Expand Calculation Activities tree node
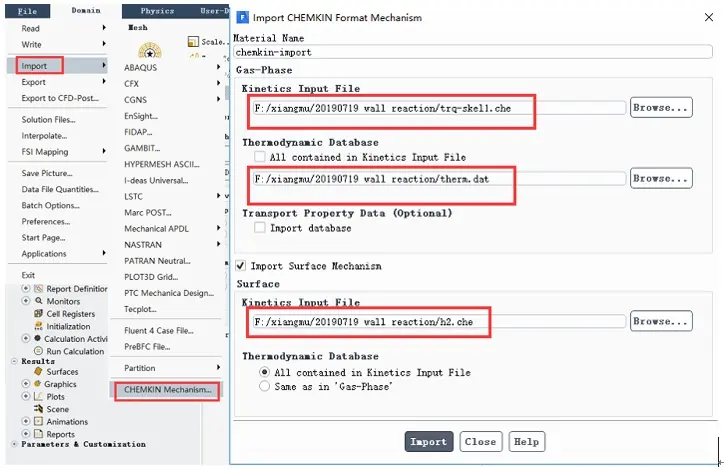 [26, 338]
